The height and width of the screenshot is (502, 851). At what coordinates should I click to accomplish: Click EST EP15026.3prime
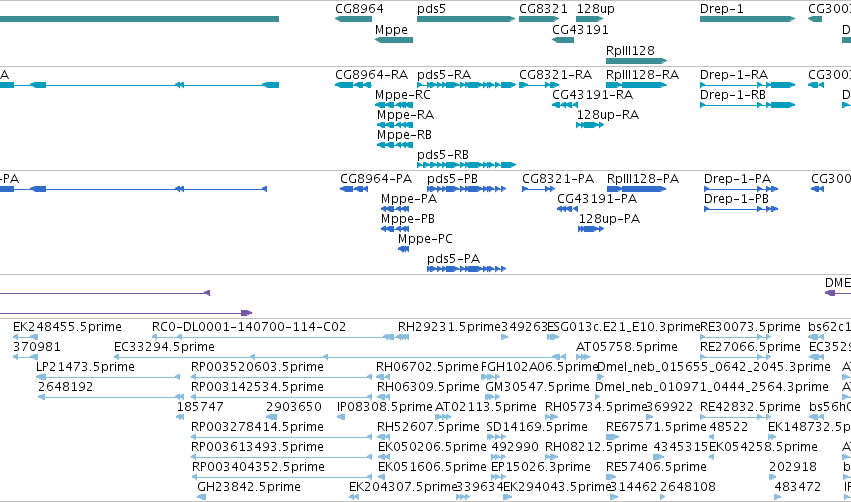coord(540,468)
